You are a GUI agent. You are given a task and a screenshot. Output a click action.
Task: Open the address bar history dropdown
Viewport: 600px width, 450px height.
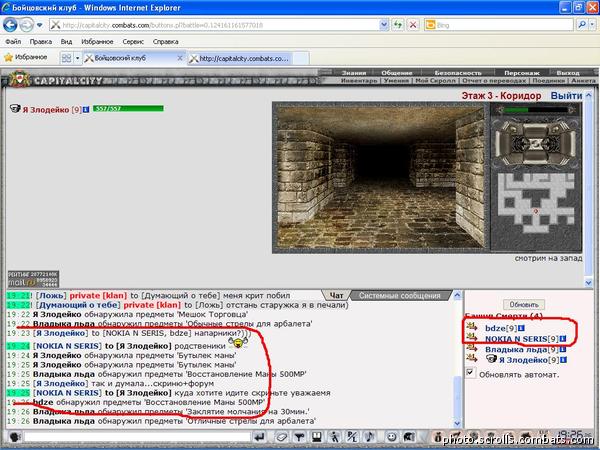tap(384, 25)
